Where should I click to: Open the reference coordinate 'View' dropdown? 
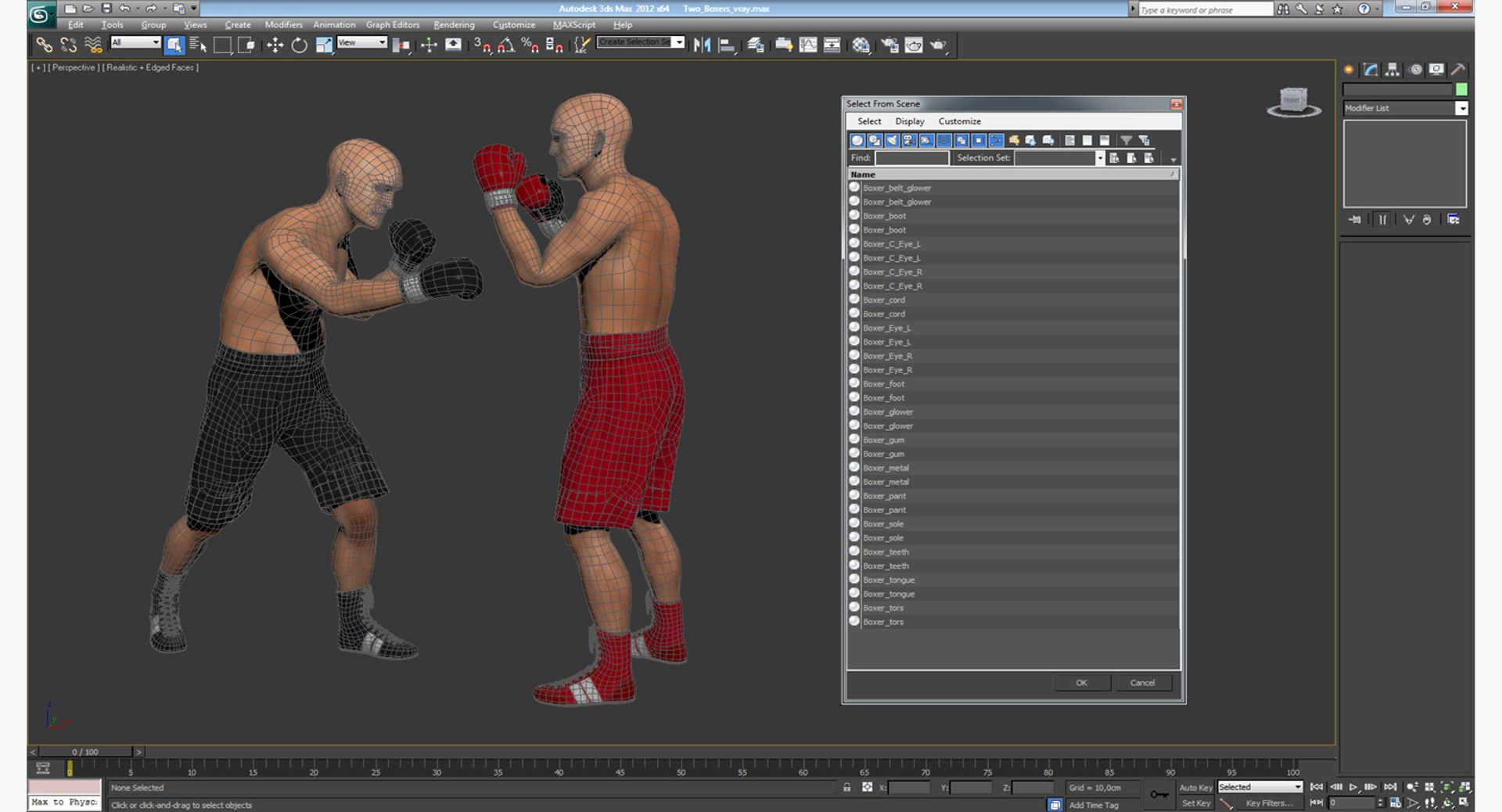(x=362, y=42)
